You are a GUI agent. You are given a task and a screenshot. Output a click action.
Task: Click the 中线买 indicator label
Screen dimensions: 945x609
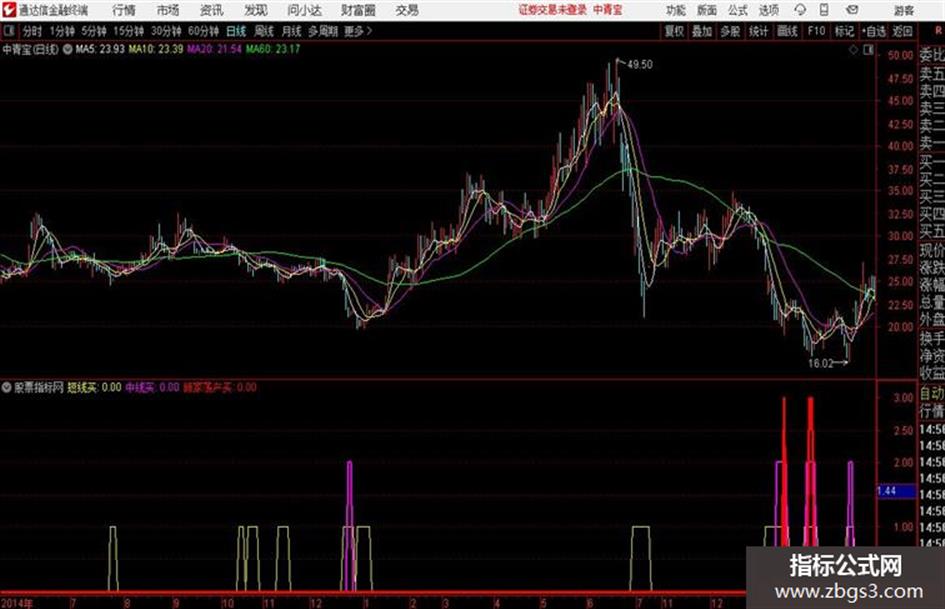pyautogui.click(x=140, y=388)
